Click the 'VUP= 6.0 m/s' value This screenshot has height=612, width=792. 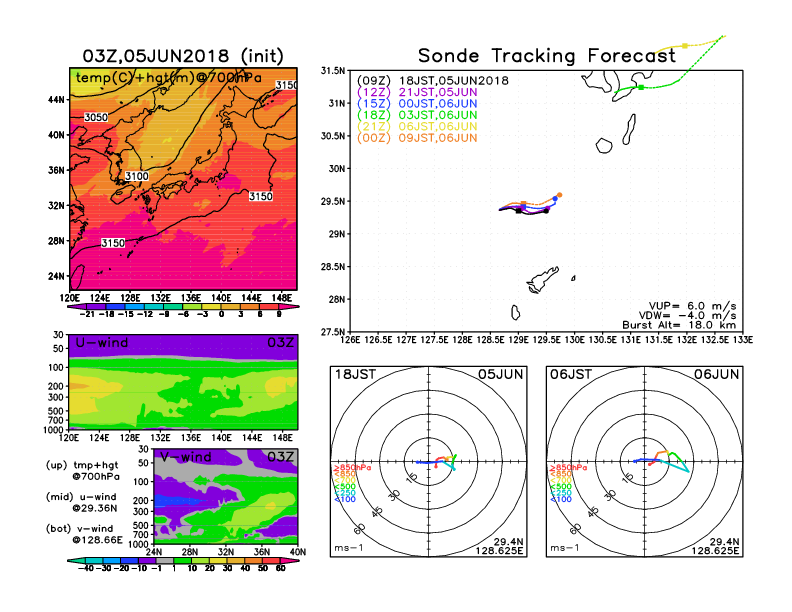(692, 306)
